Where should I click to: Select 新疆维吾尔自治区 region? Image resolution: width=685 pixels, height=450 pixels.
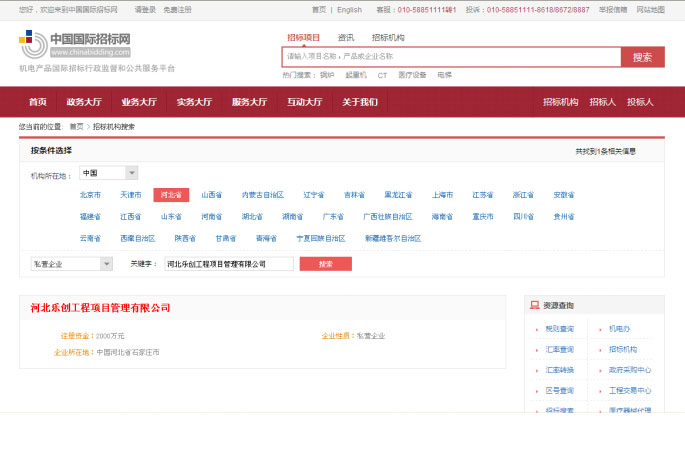(x=393, y=239)
